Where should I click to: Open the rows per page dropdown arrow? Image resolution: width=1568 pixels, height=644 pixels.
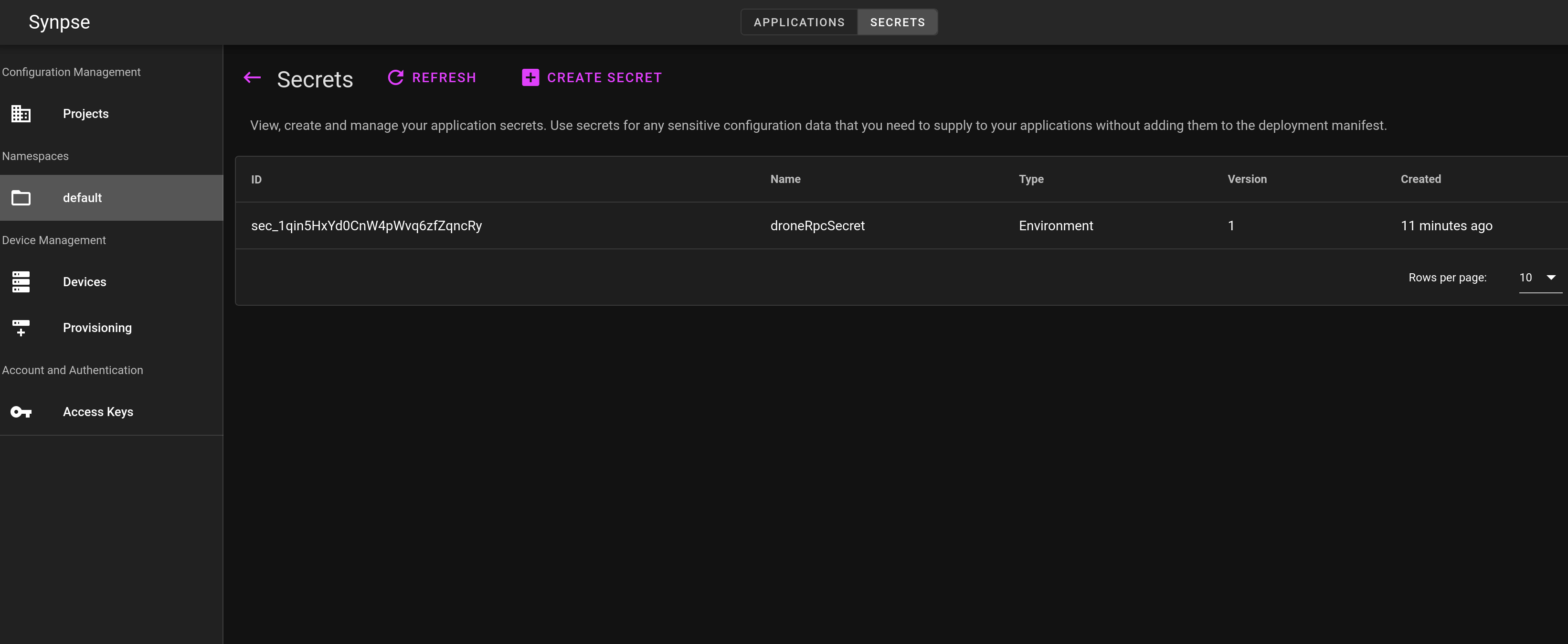coord(1551,277)
